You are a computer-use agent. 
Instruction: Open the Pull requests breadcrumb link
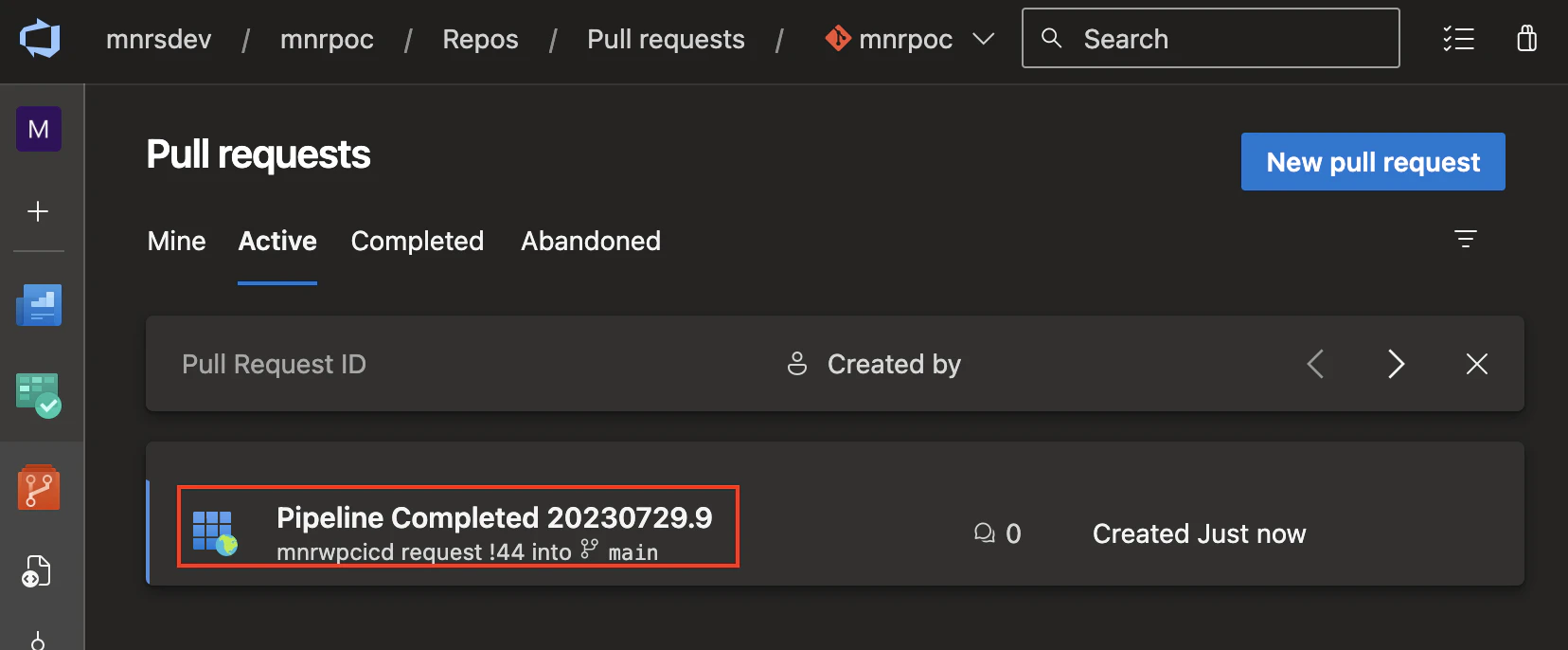coord(666,39)
